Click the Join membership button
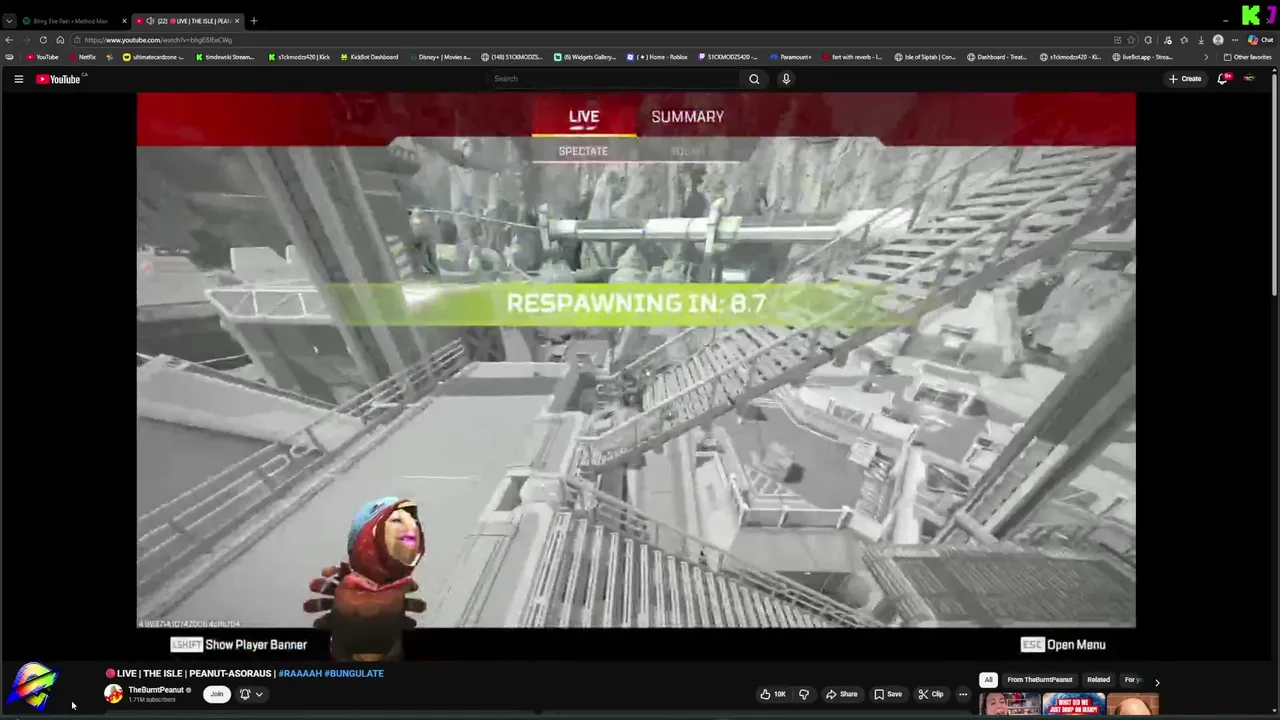The height and width of the screenshot is (720, 1280). coord(216,694)
